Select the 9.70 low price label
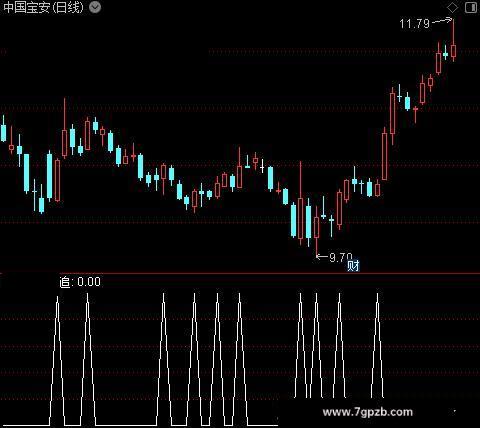Viewport: 480px width, 428px height. coord(341,257)
